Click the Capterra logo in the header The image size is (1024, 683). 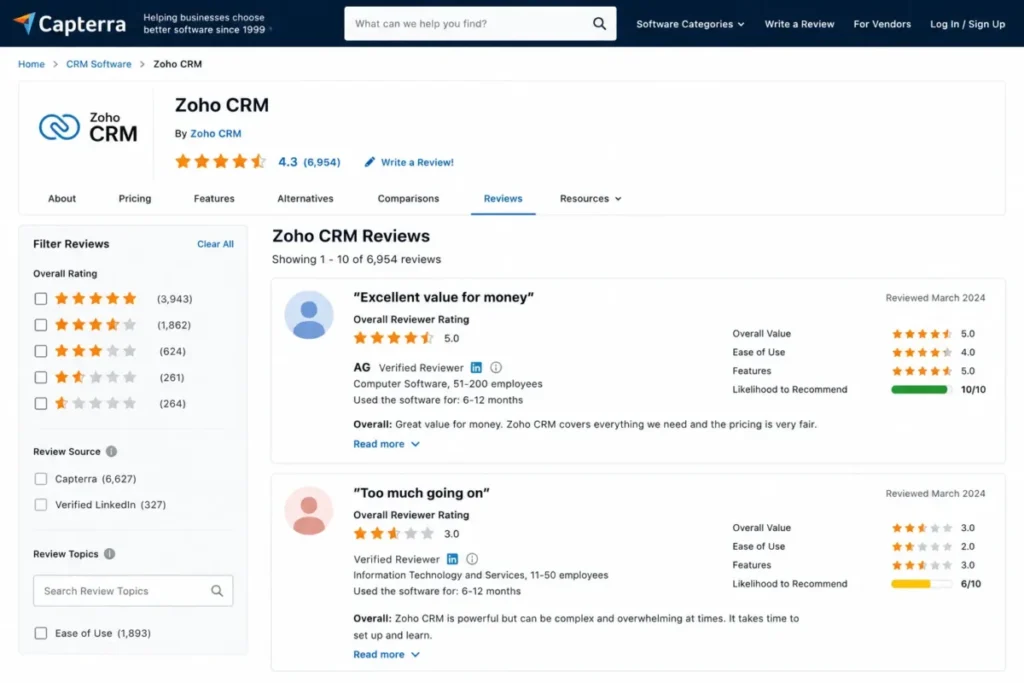[x=69, y=24]
